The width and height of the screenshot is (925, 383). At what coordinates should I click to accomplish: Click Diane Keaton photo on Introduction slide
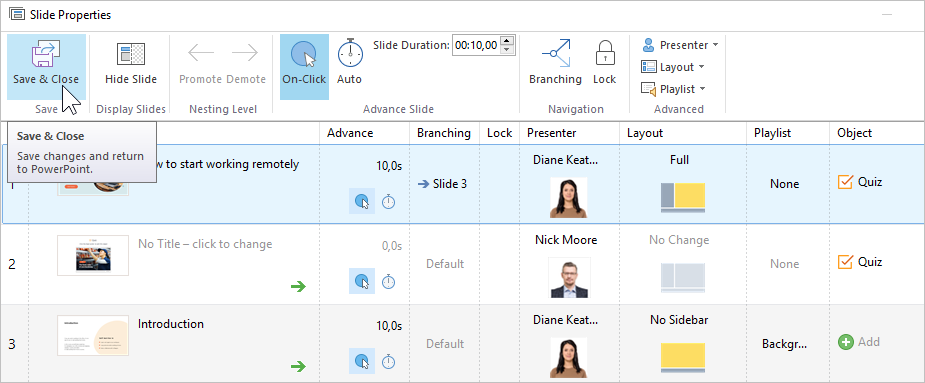(569, 358)
